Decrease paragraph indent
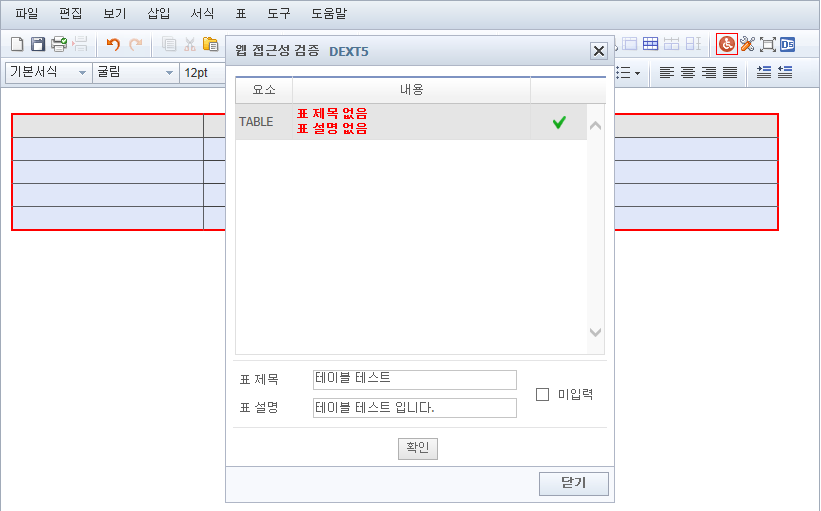821x511 pixels. pos(785,72)
